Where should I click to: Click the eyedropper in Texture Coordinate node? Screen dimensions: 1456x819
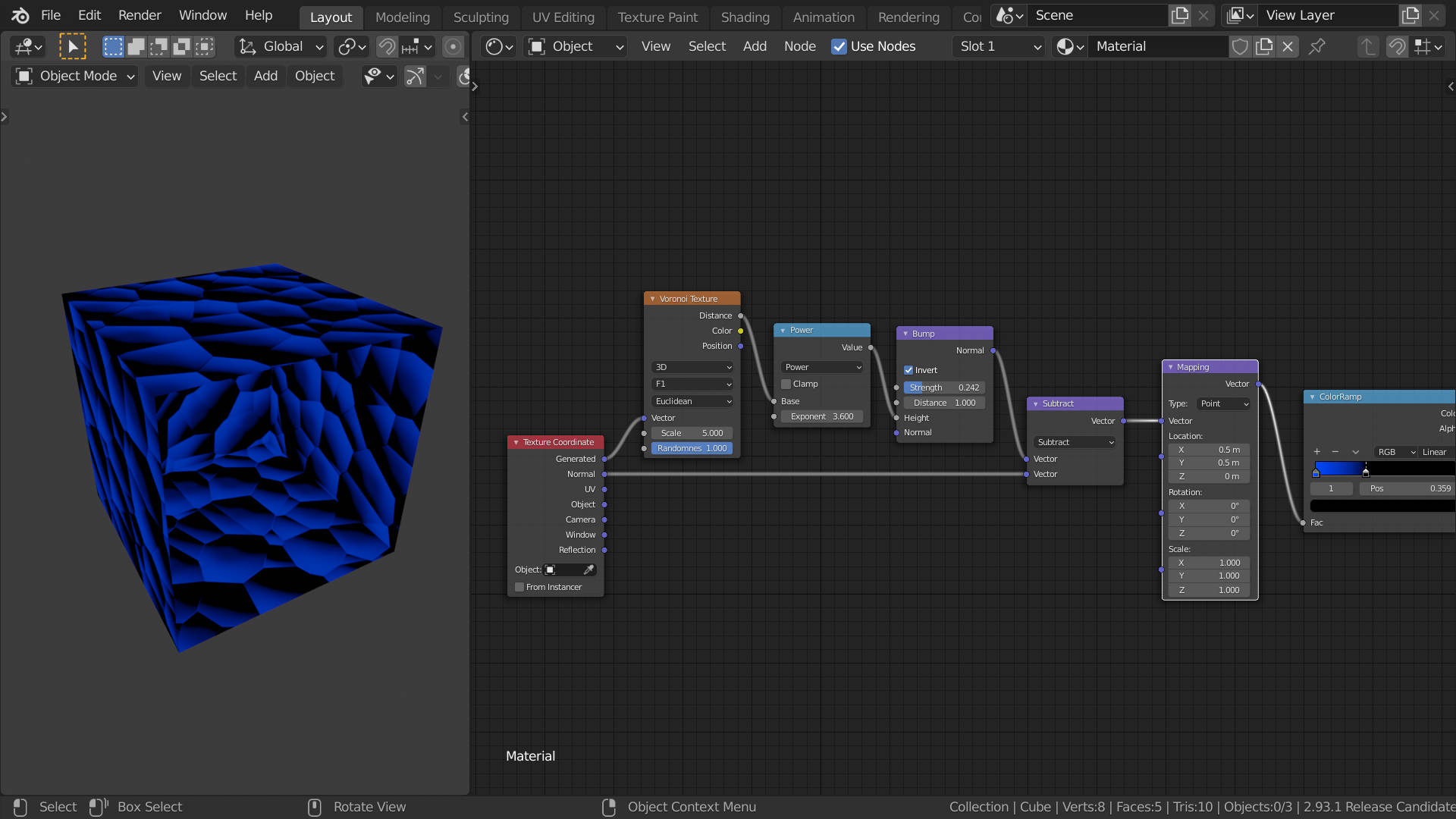pyautogui.click(x=591, y=570)
